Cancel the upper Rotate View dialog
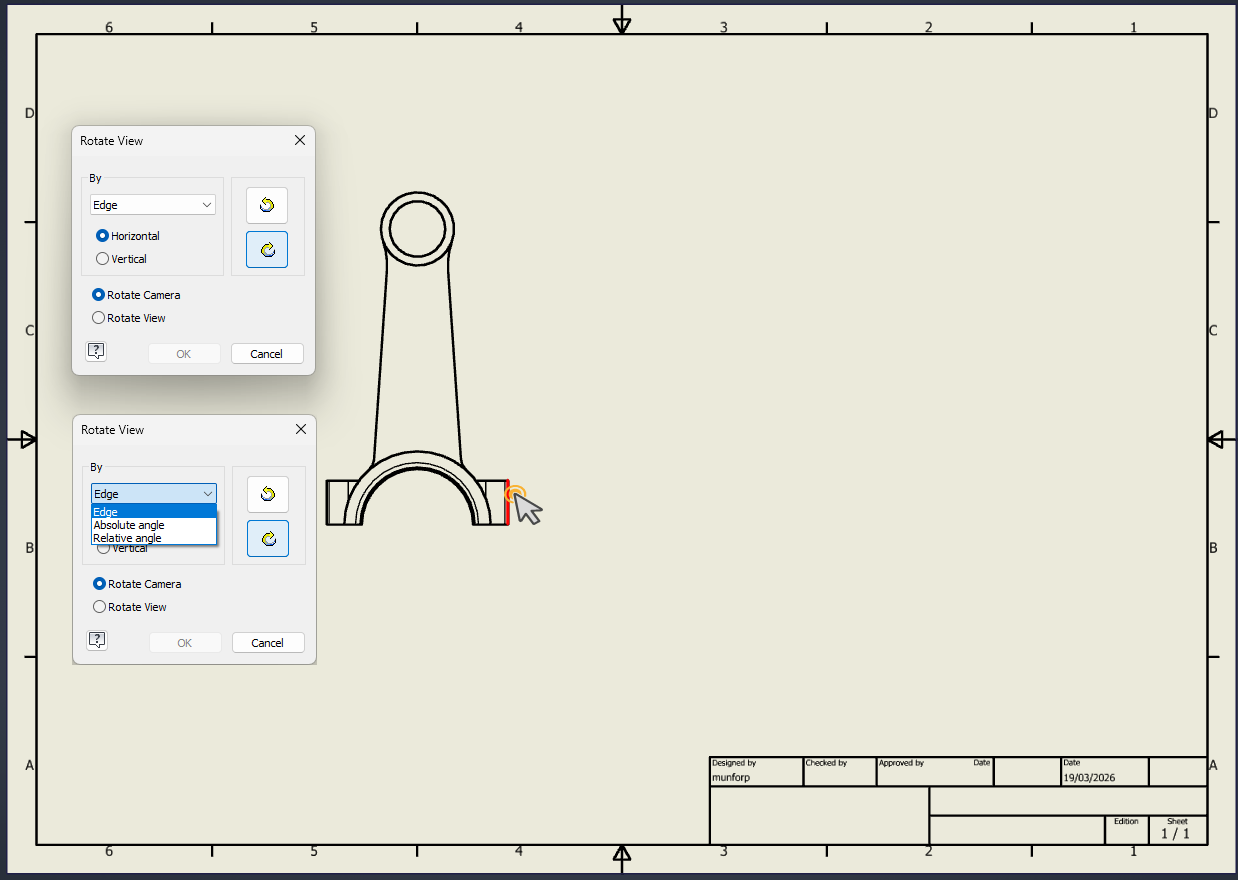The image size is (1238, 880). (267, 354)
